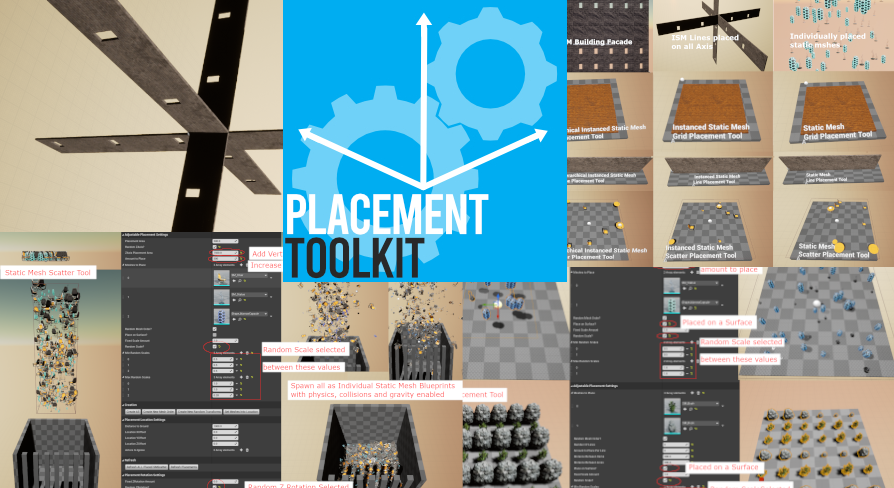
Task: Collapse Adjustable Placement Settings section, left panel
Action: point(123,235)
